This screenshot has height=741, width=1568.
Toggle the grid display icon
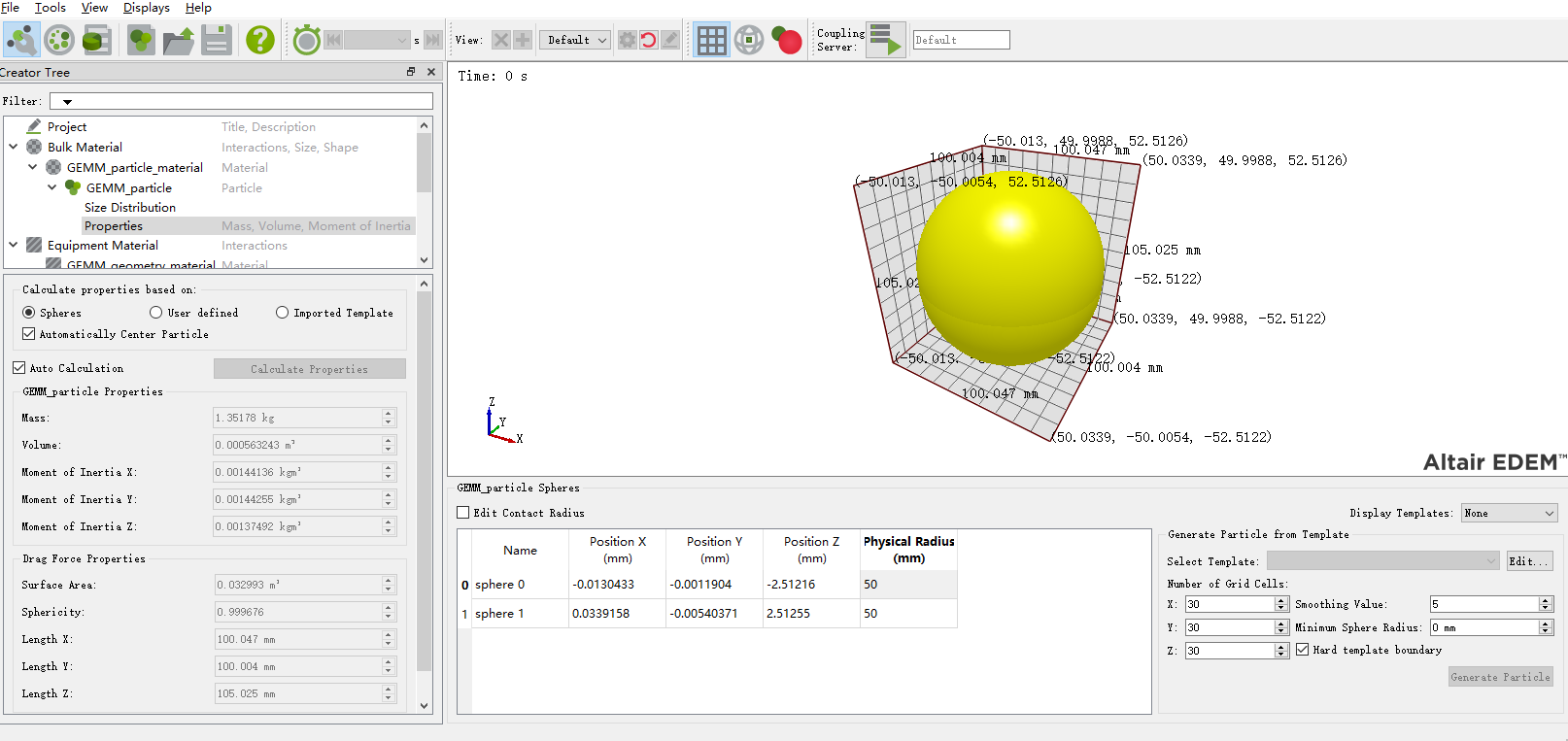pos(711,40)
